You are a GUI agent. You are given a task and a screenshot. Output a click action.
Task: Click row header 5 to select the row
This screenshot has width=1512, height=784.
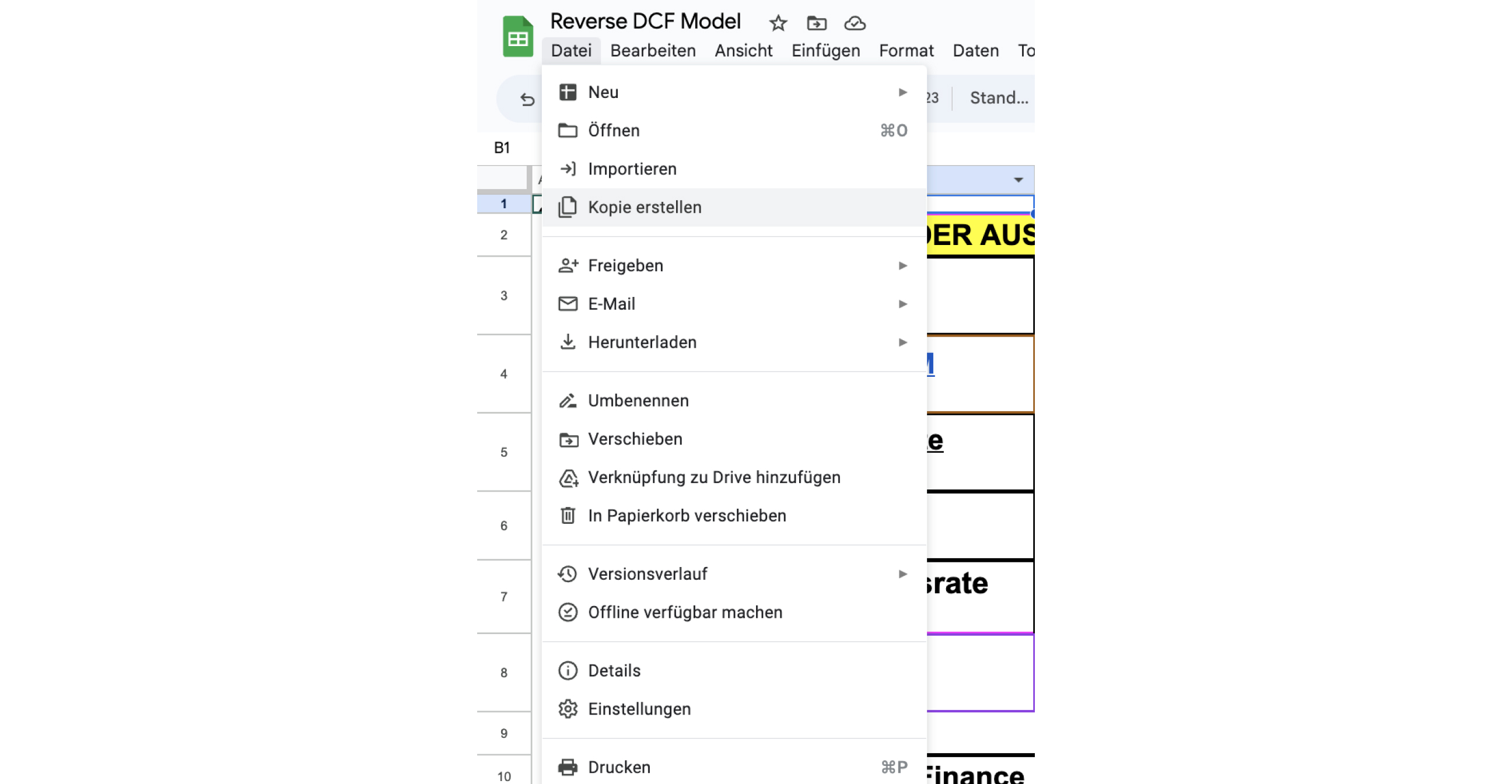click(x=503, y=453)
